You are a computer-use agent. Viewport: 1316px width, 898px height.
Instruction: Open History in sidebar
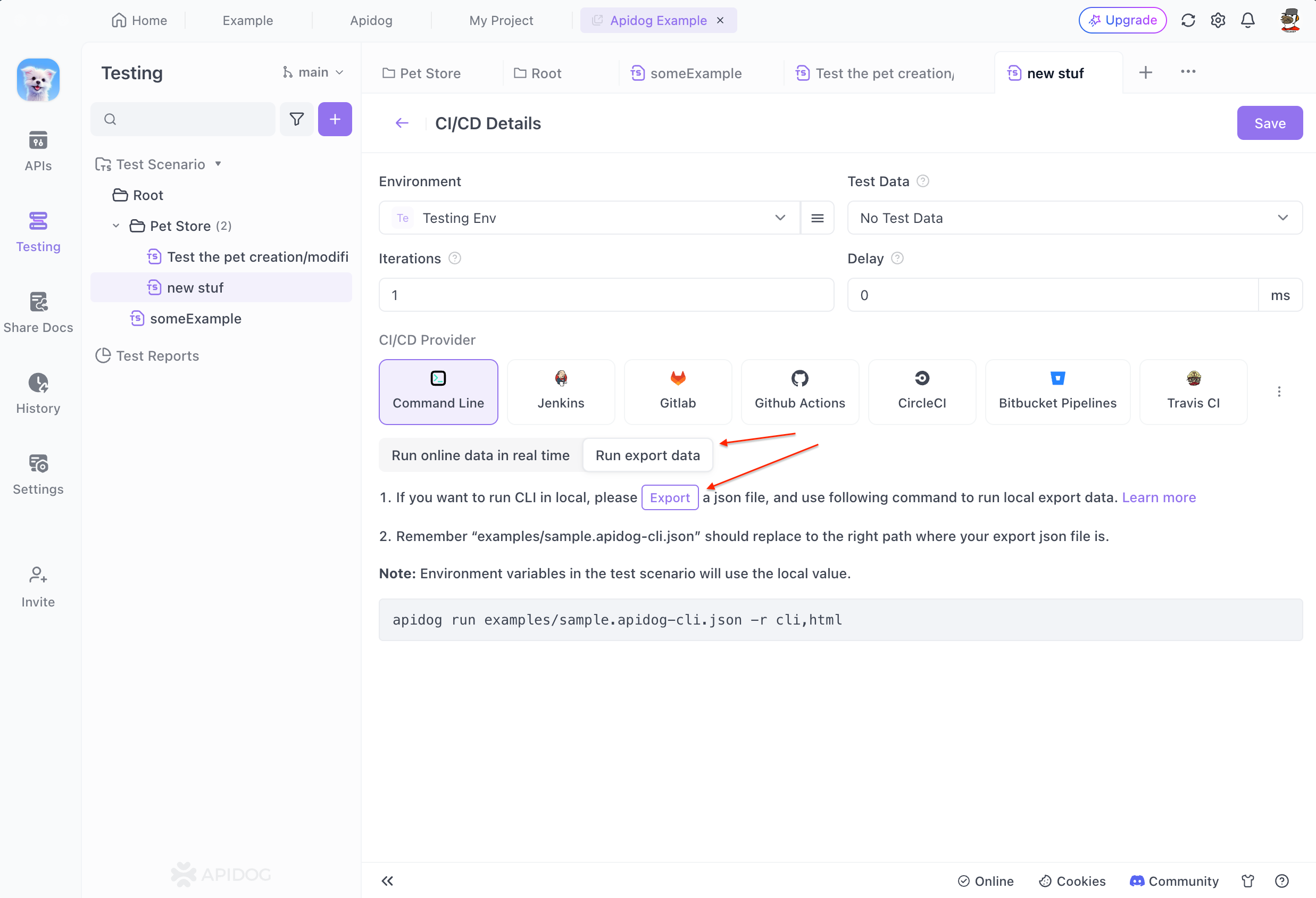(38, 394)
